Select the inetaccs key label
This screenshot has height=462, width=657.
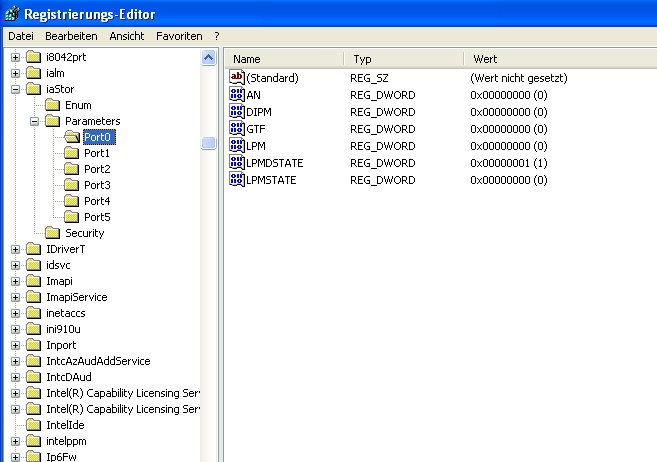66,313
